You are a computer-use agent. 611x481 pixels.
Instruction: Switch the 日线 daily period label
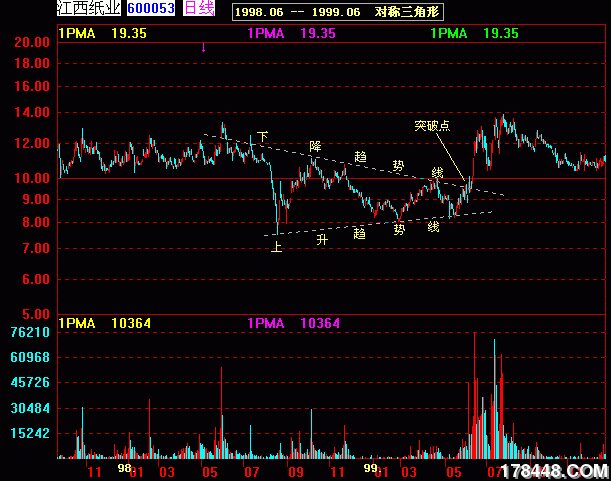tap(200, 9)
